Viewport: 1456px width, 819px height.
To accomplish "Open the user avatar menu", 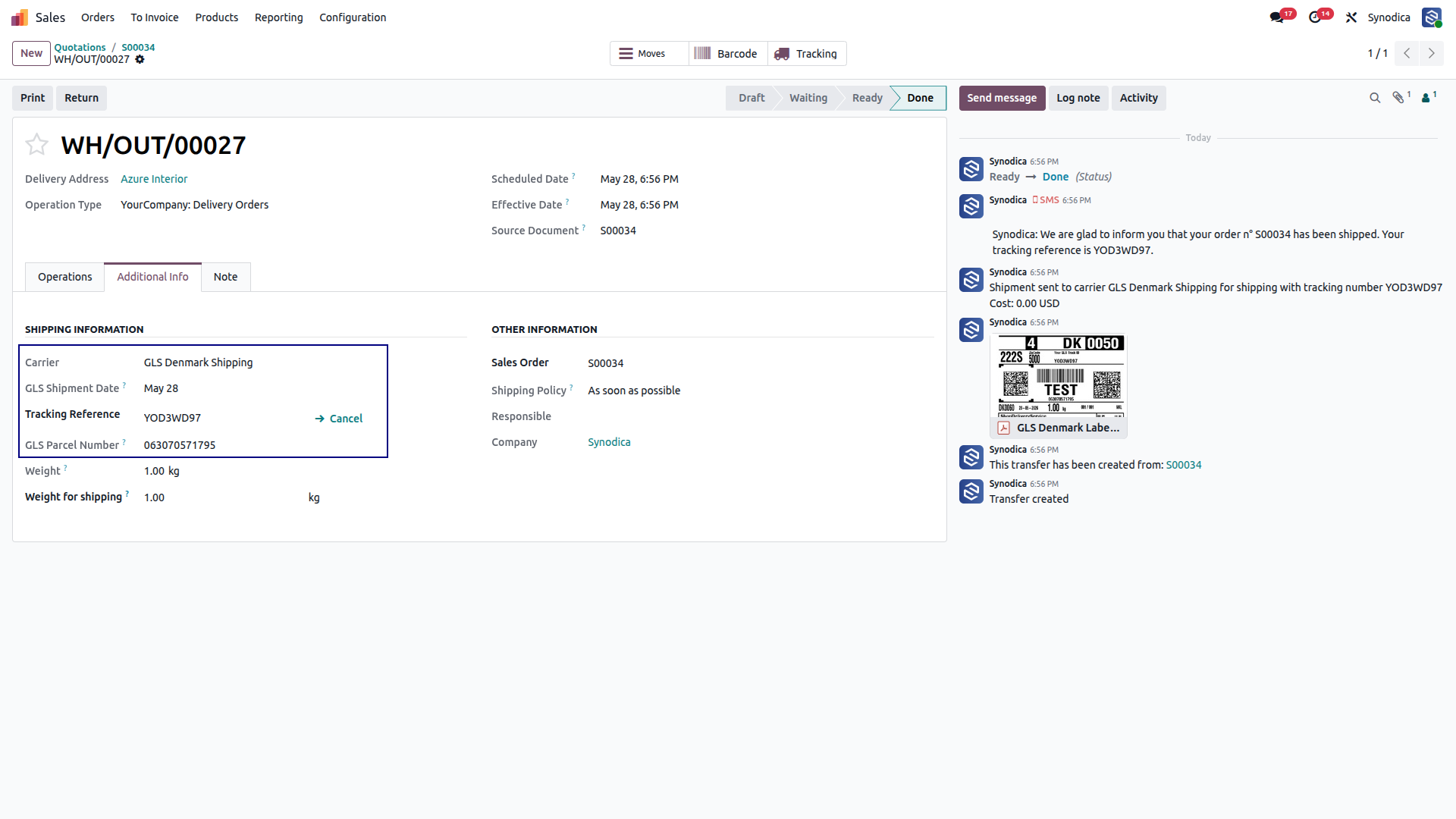I will click(x=1432, y=17).
